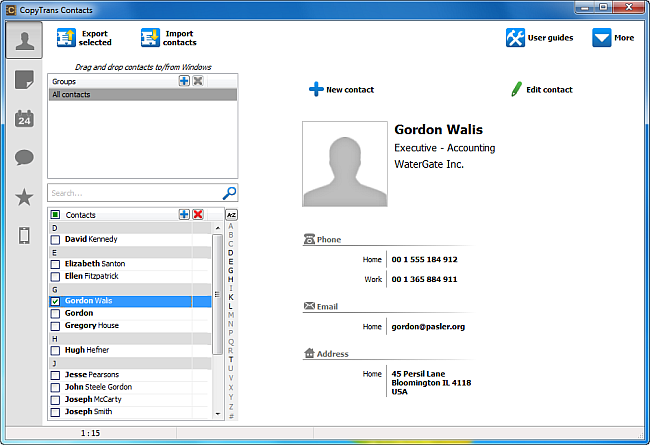Click home phone number 00 1 555 184 912
The width and height of the screenshot is (650, 445).
[424, 260]
